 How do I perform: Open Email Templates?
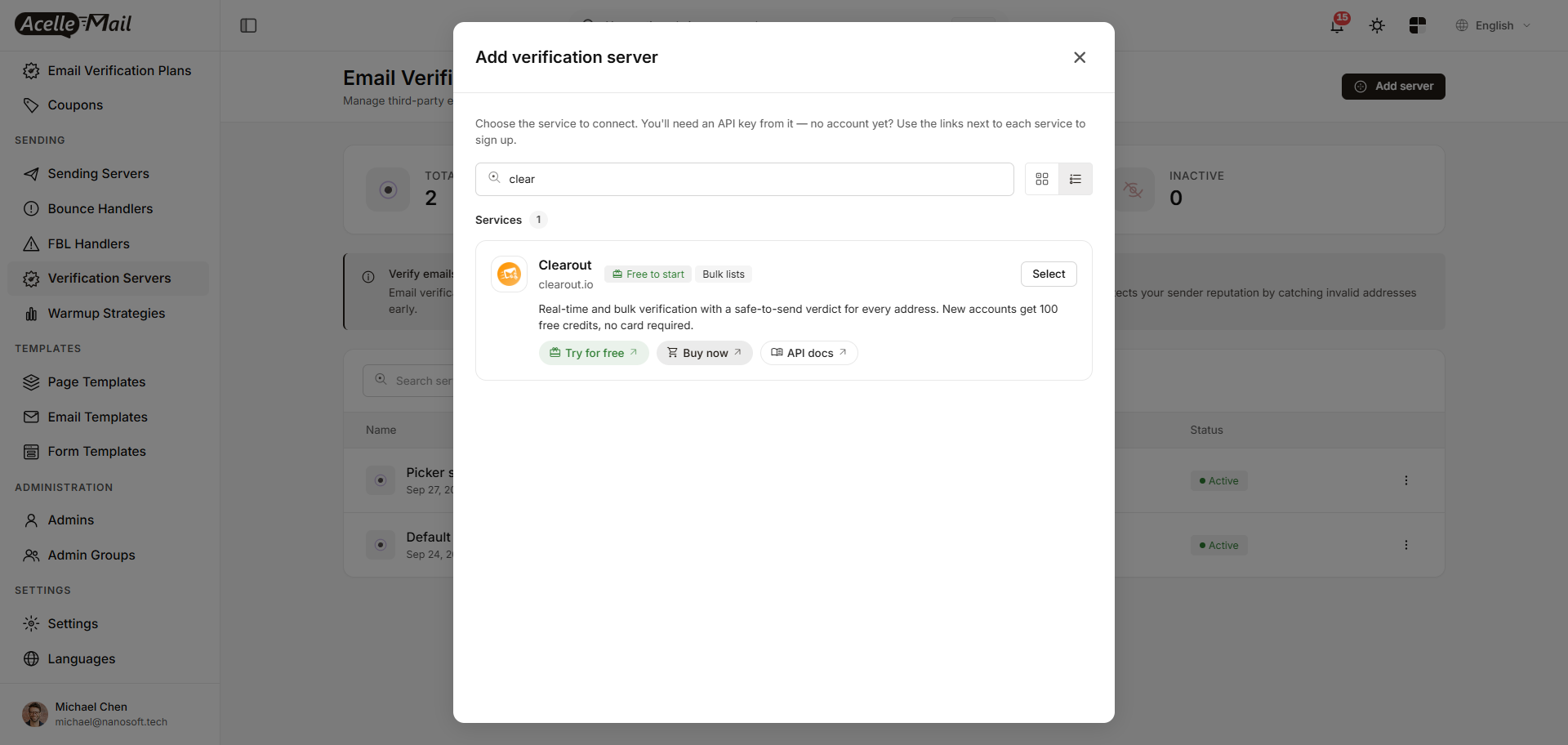coord(108,417)
